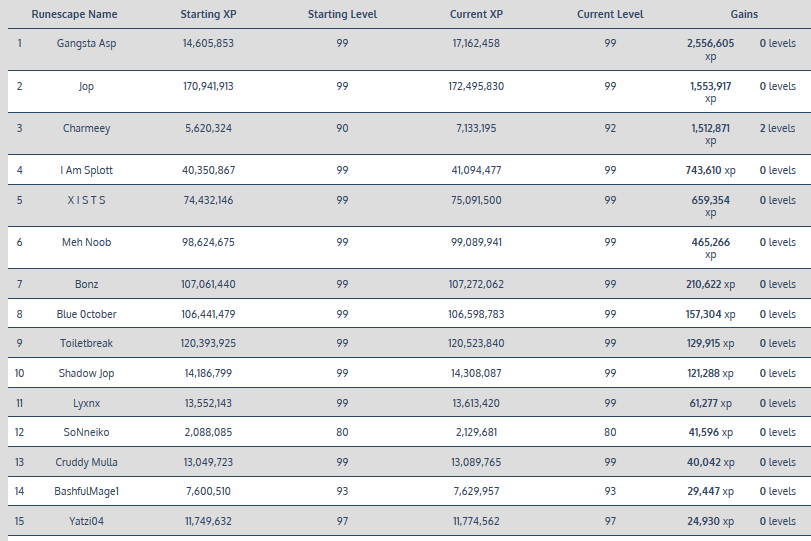Click the Current Level column header
This screenshot has width=811, height=541.
point(610,15)
